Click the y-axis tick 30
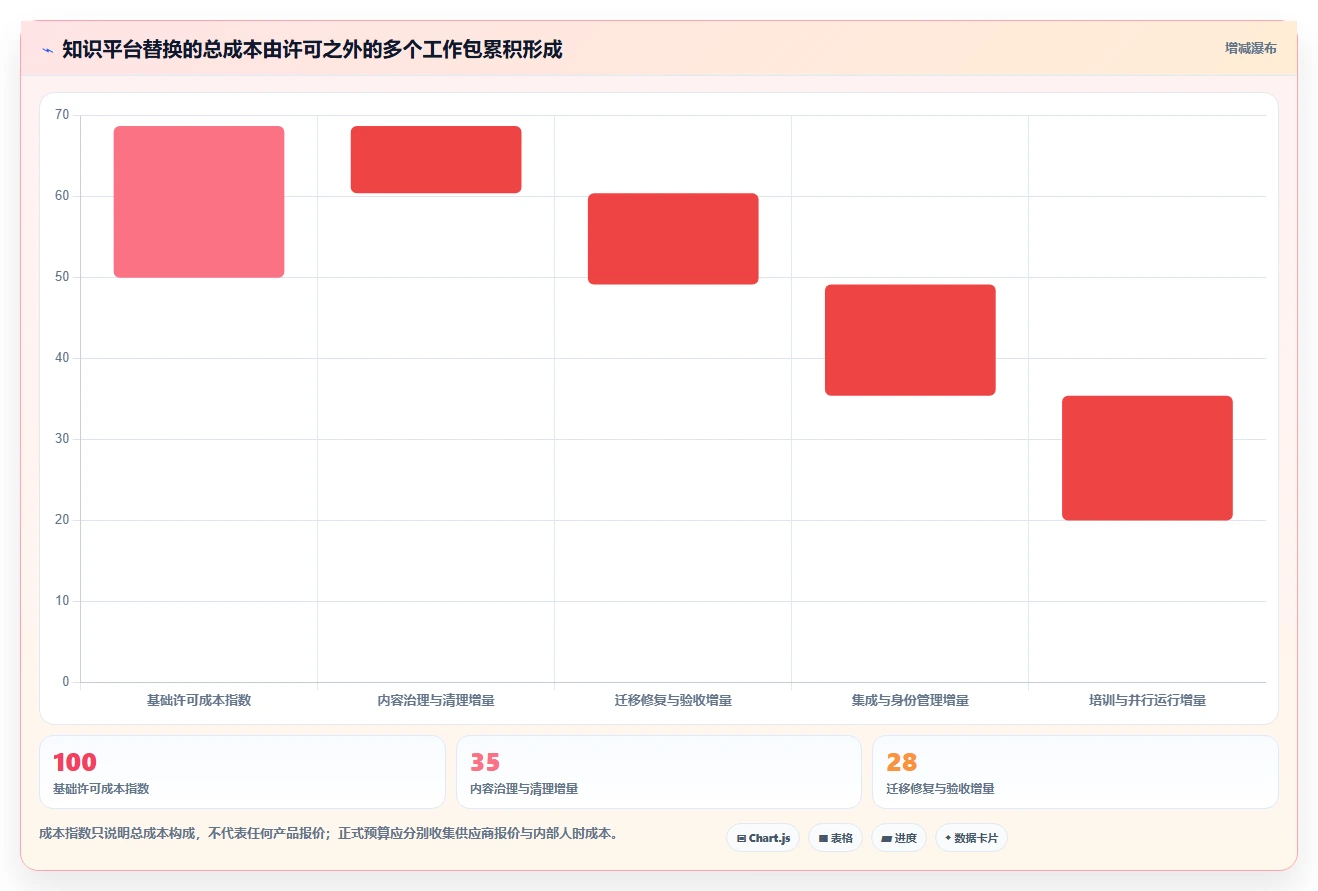This screenshot has width=1318, height=891. 62,439
